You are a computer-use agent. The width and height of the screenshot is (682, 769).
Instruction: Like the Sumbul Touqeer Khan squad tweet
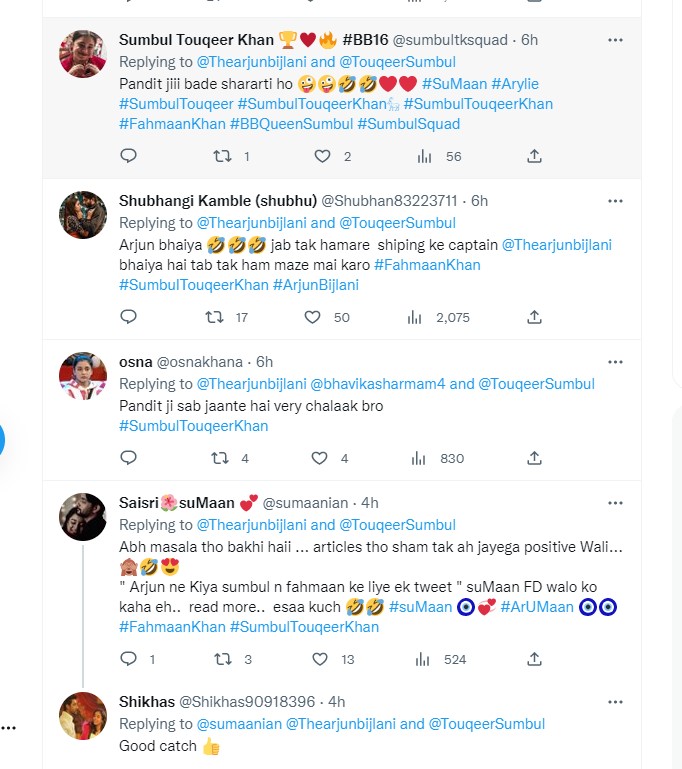pos(322,156)
